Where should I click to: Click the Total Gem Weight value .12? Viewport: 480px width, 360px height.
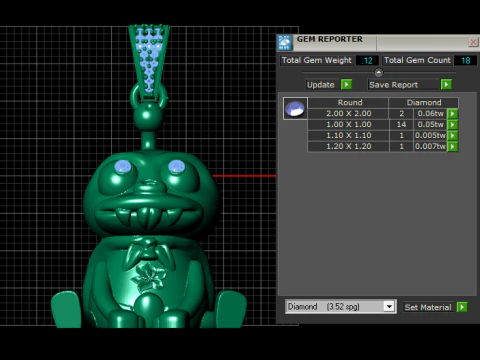click(367, 60)
